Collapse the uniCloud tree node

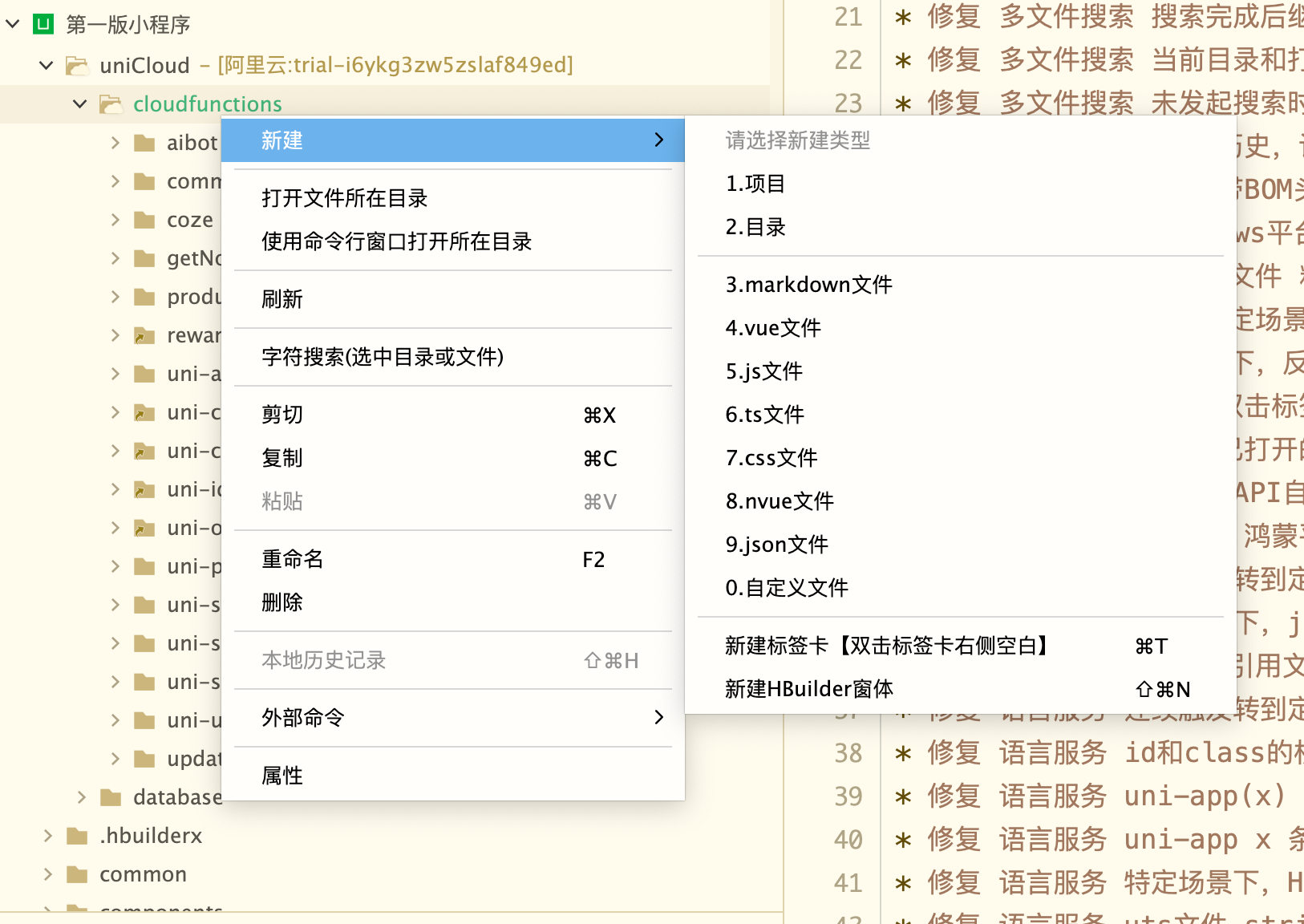coord(47,65)
